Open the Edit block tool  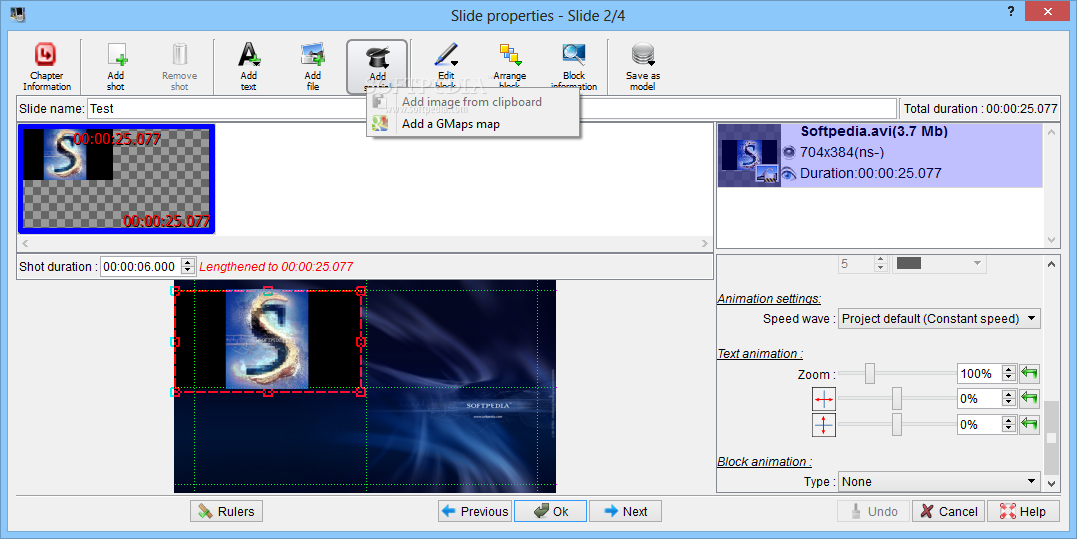pos(446,67)
